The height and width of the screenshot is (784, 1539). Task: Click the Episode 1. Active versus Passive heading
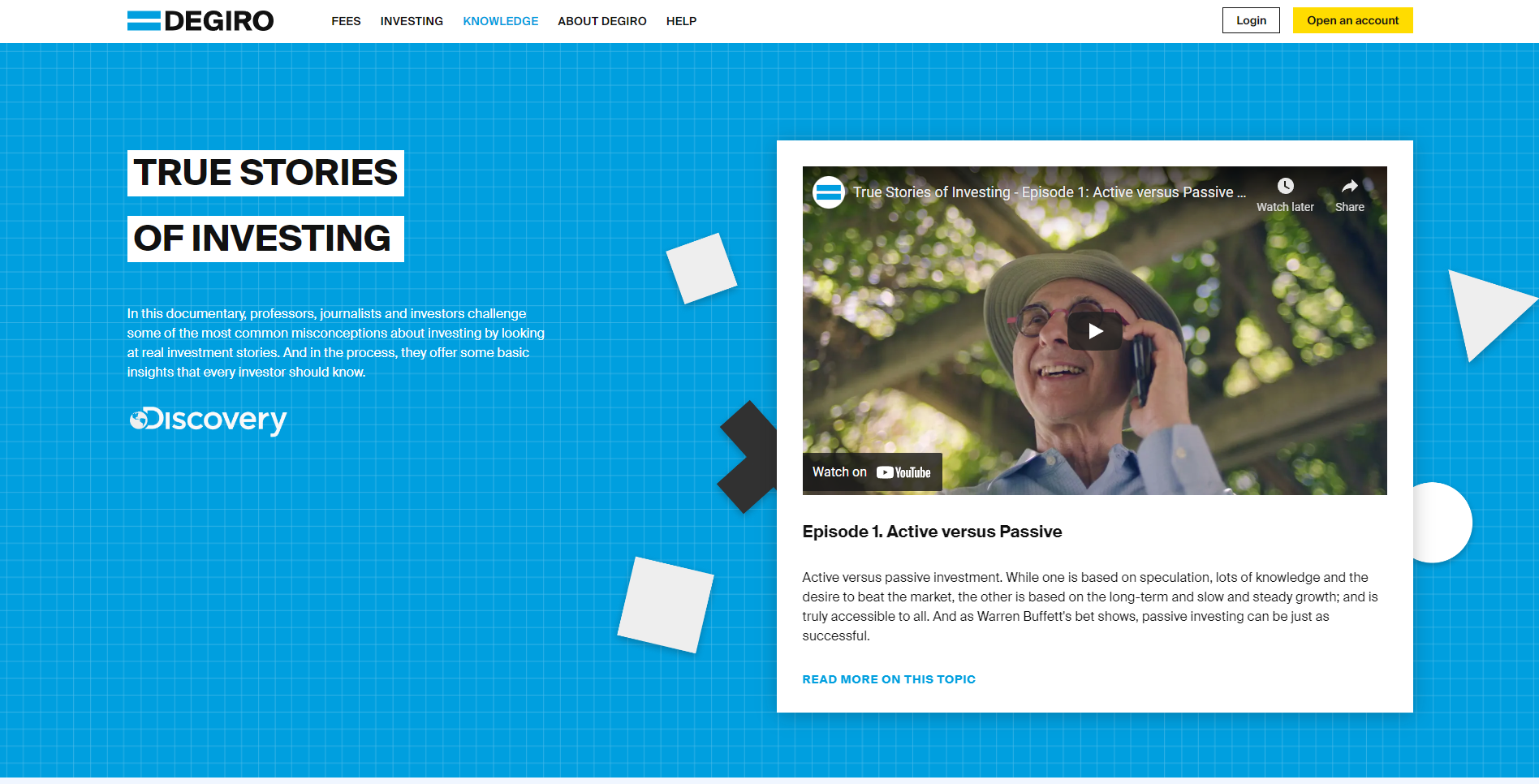click(x=931, y=532)
